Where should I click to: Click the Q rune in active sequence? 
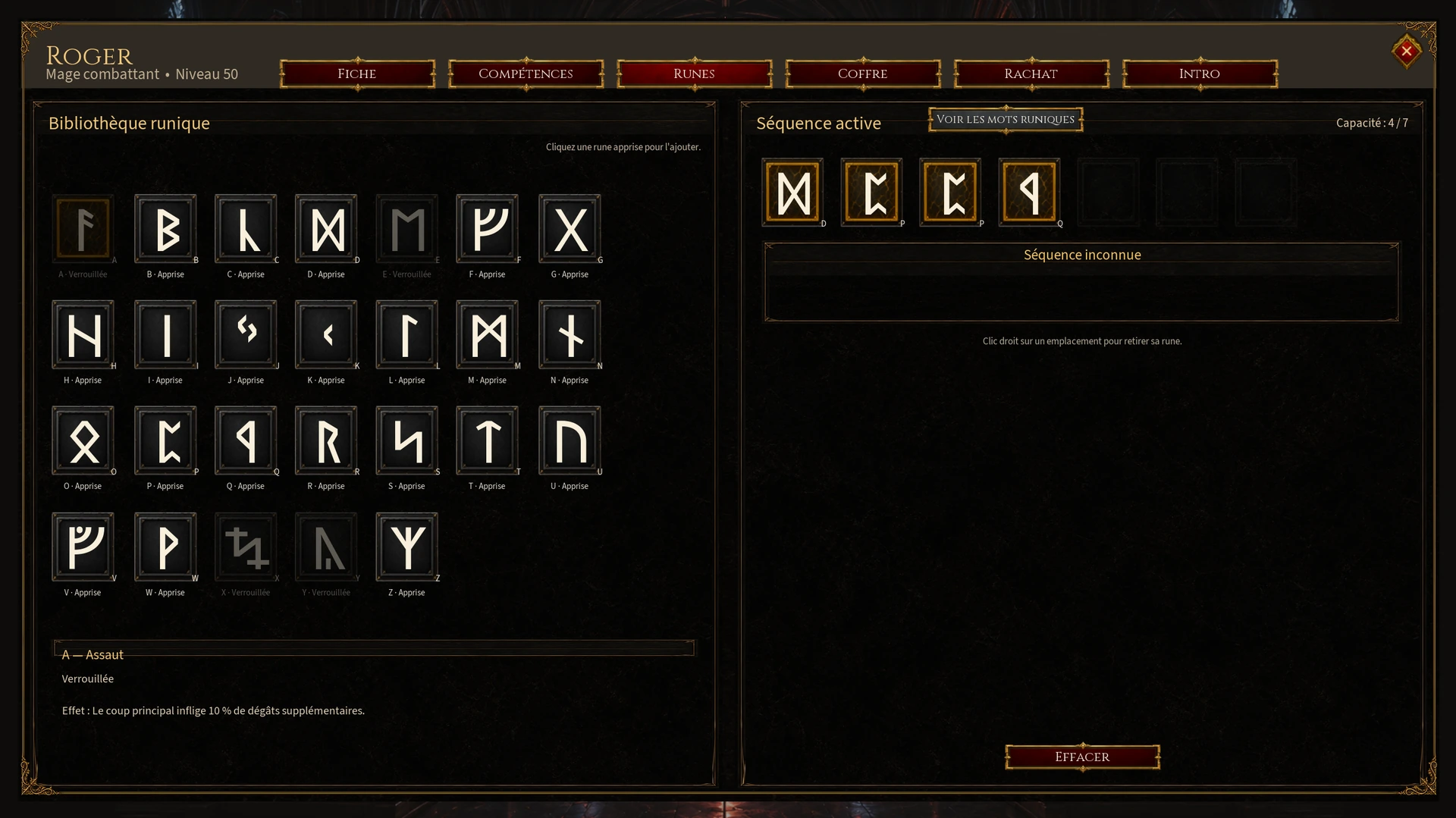[x=1029, y=193]
